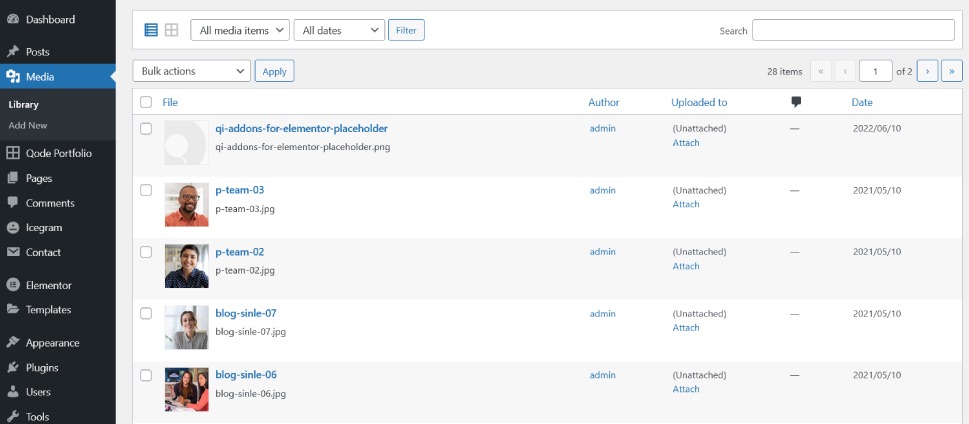The width and height of the screenshot is (969, 424).
Task: Select Add New under Media
Action: coord(28,125)
